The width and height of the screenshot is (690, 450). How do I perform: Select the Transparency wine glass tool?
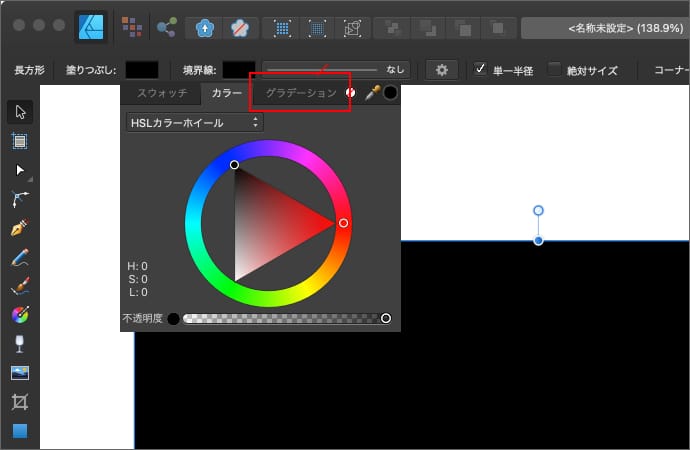[20, 344]
